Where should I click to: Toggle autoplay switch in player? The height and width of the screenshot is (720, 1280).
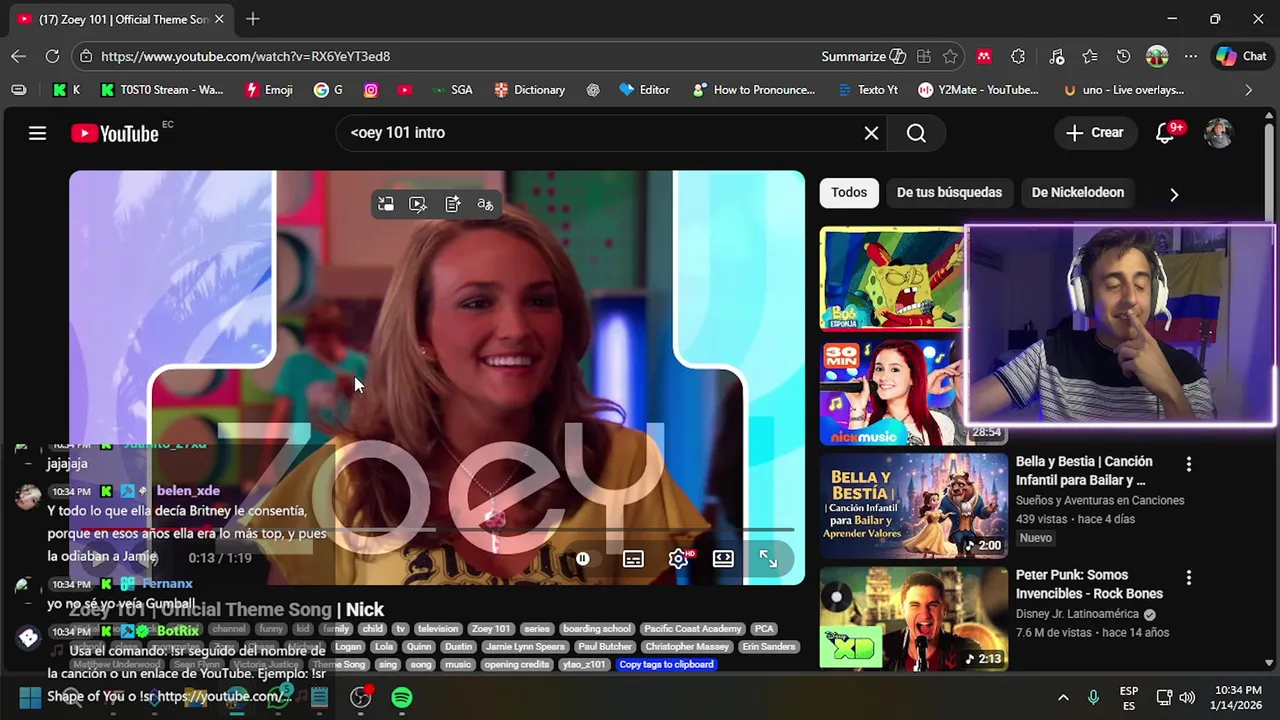click(583, 559)
